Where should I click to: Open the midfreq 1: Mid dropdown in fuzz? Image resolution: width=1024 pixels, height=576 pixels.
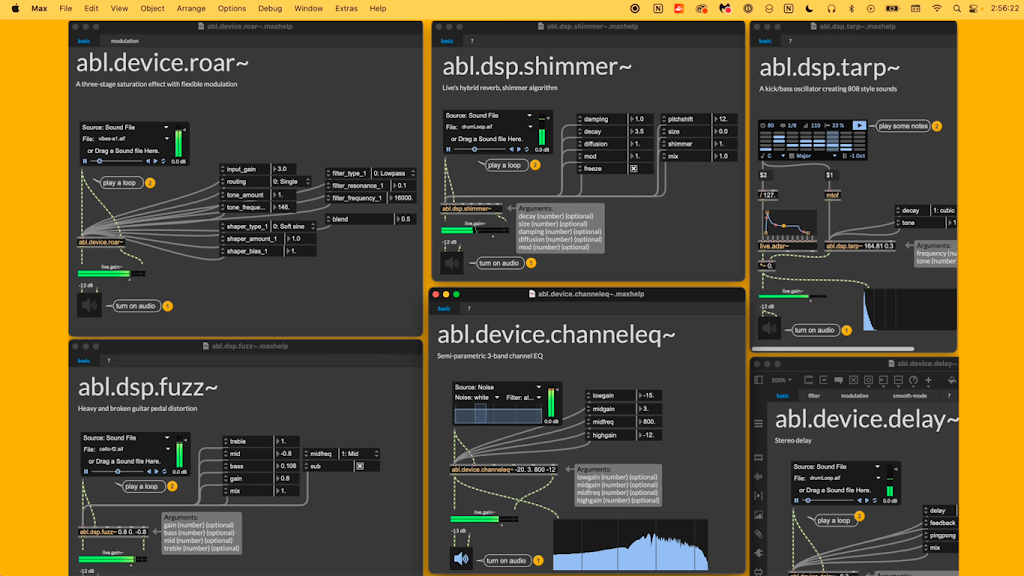[359, 453]
